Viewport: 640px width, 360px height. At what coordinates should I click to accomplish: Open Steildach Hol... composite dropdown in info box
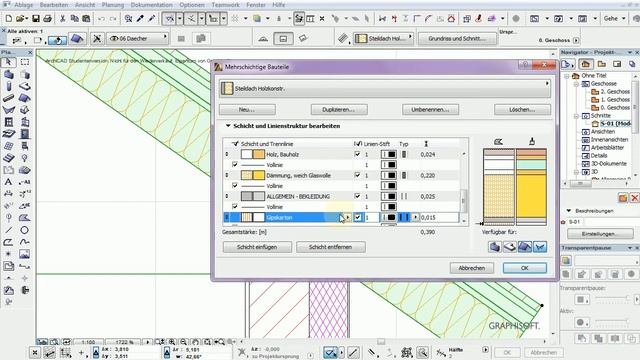tap(383, 38)
